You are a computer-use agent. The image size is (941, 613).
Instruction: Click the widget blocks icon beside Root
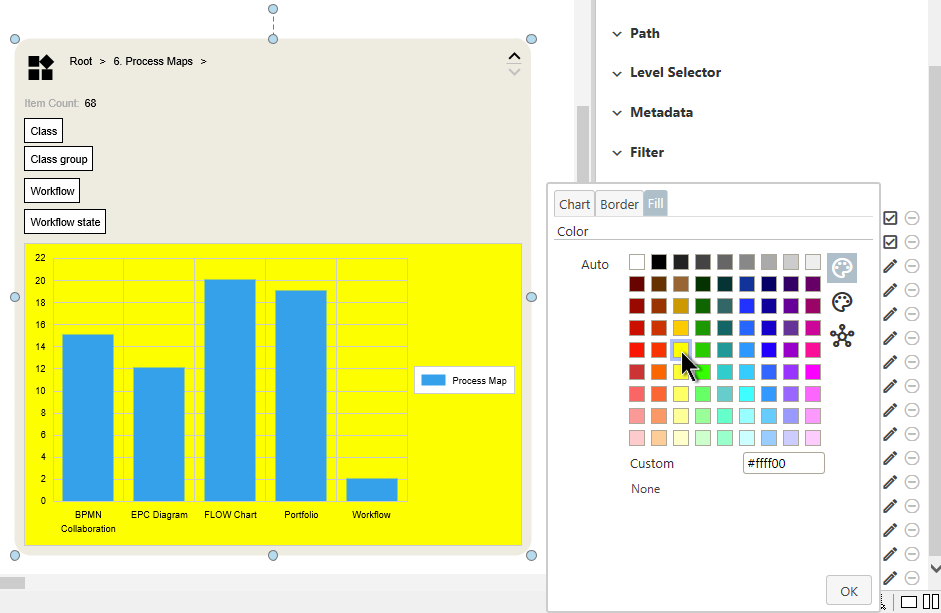point(41,67)
